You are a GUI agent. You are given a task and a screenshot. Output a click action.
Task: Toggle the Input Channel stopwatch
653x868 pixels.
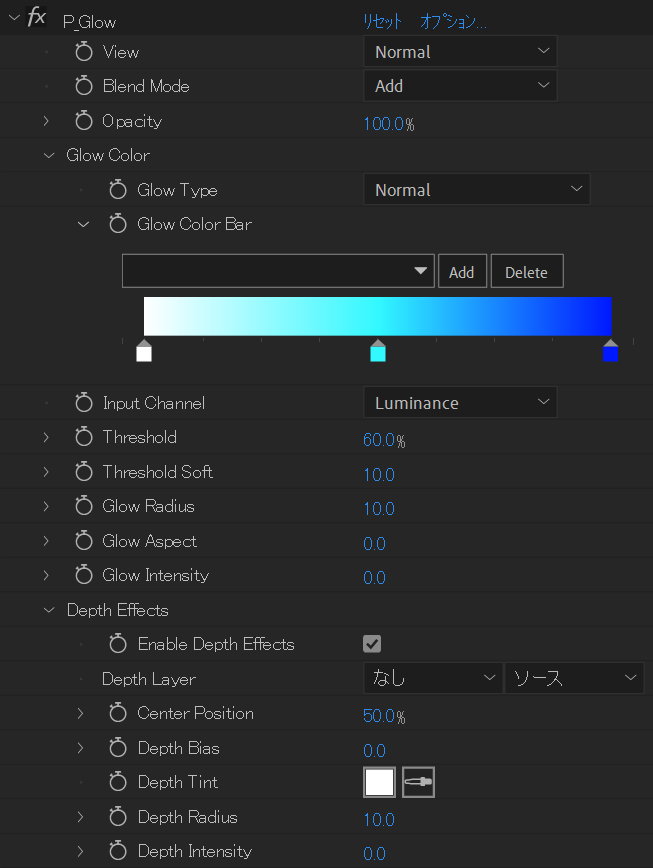(x=84, y=402)
